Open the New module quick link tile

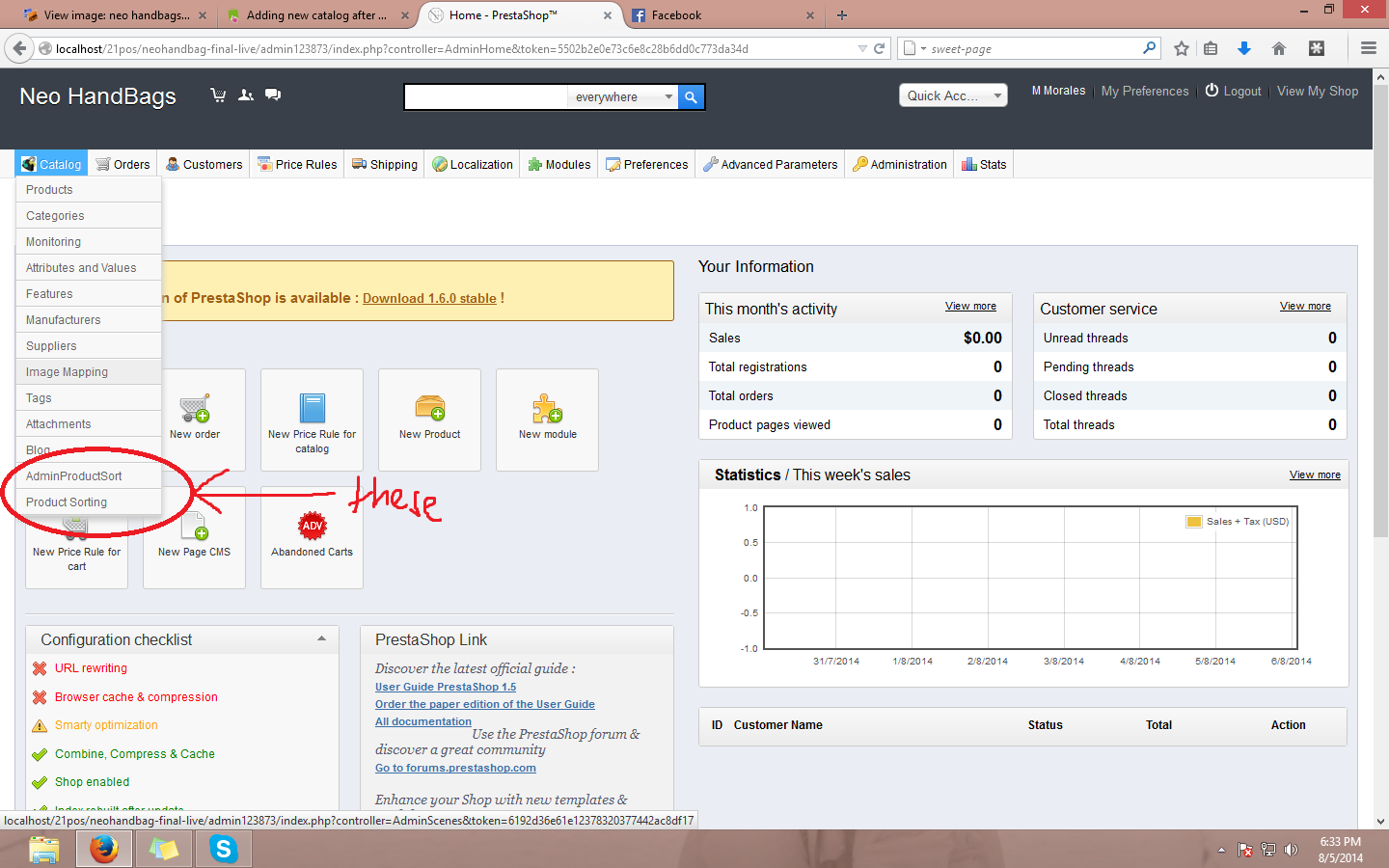(548, 420)
